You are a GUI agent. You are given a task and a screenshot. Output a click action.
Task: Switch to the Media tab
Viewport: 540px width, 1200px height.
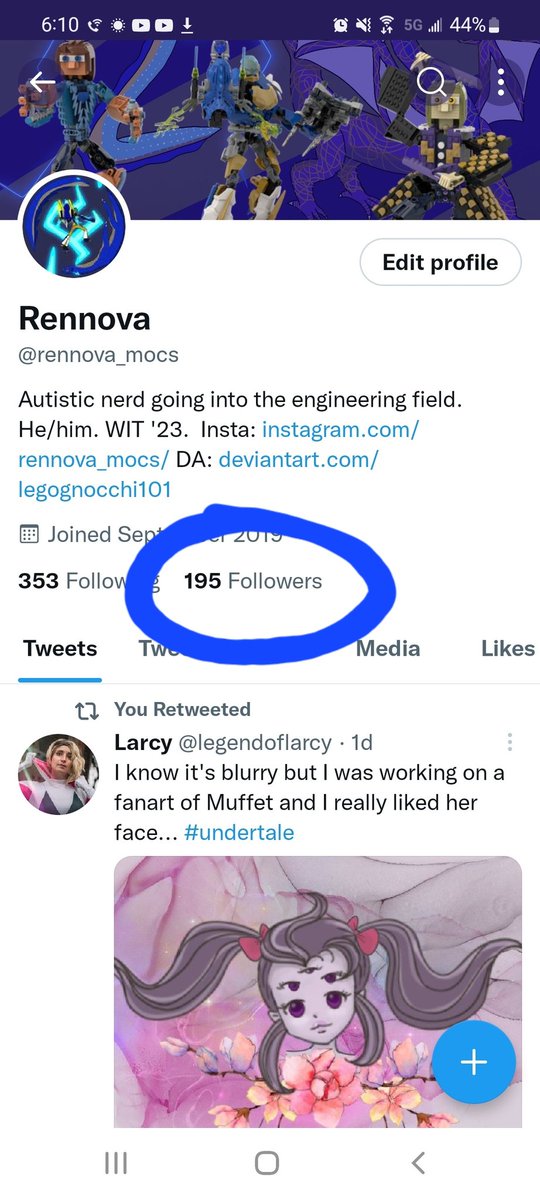click(388, 649)
